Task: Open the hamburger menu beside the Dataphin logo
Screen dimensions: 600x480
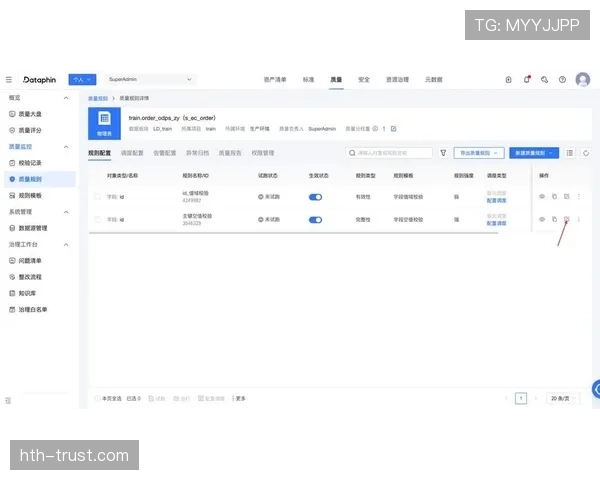Action: point(9,80)
